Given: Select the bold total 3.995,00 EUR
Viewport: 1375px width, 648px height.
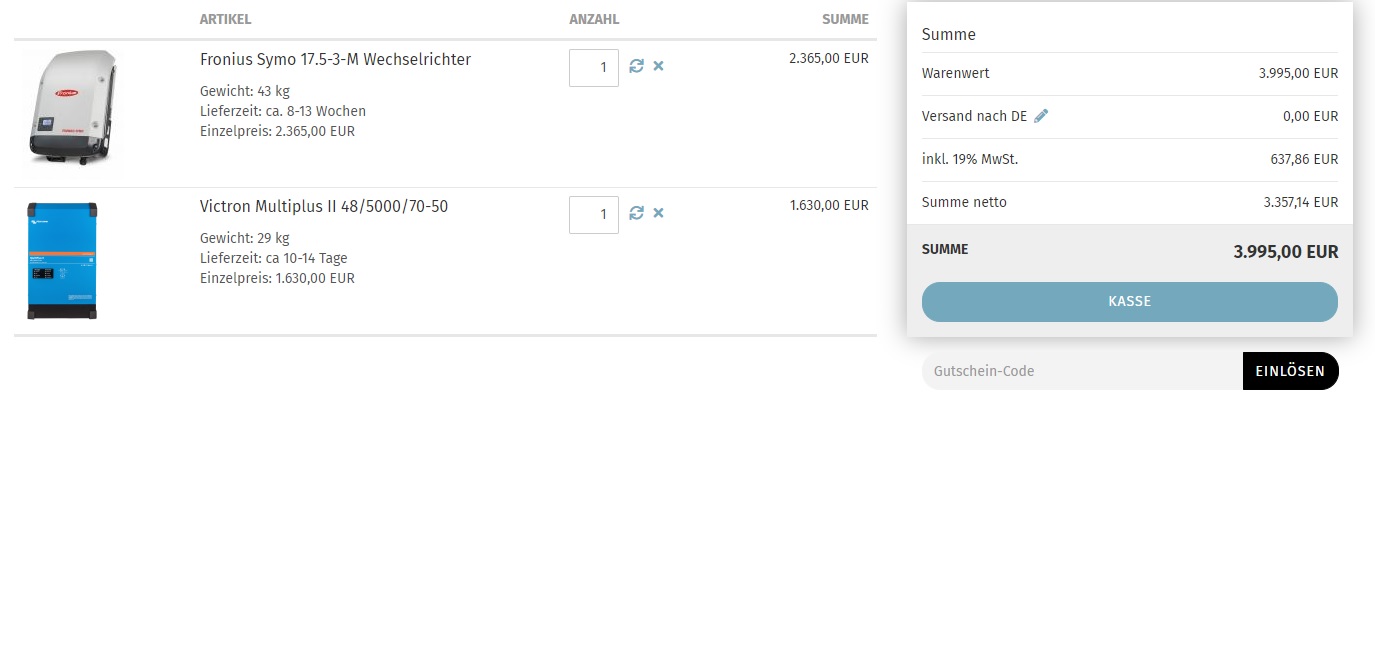Looking at the screenshot, I should click(1285, 252).
